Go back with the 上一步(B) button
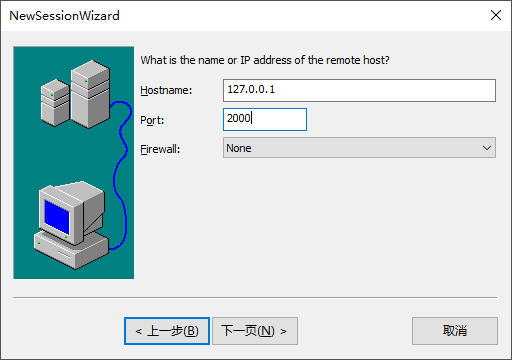 coord(167,331)
